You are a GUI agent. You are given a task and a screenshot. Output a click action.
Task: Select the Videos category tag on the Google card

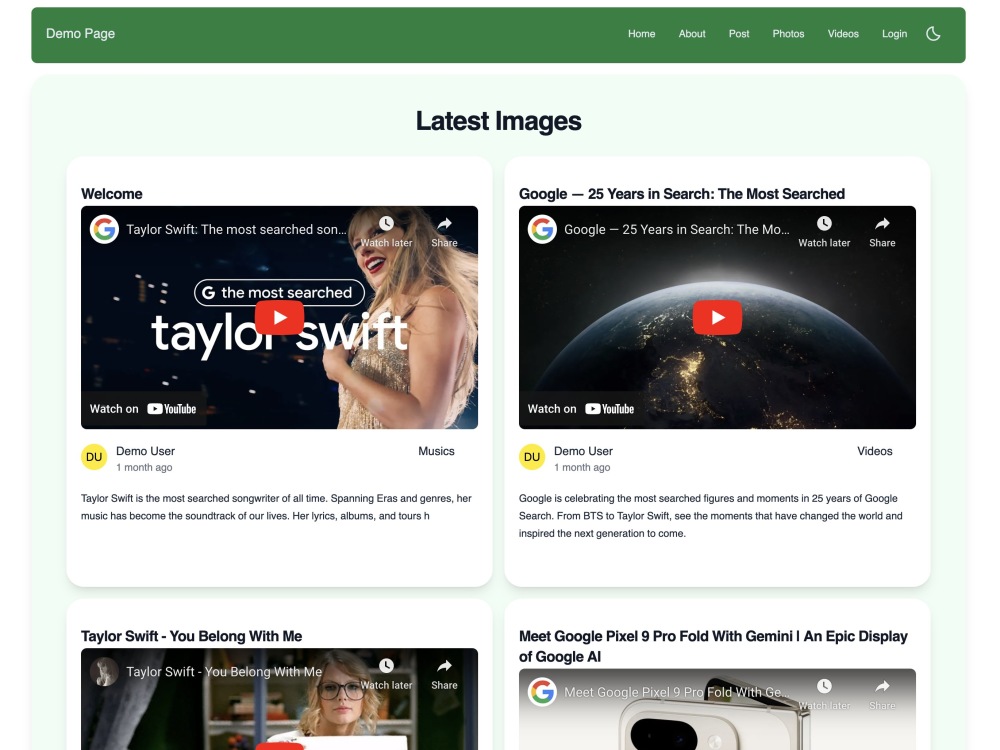pyautogui.click(x=874, y=451)
